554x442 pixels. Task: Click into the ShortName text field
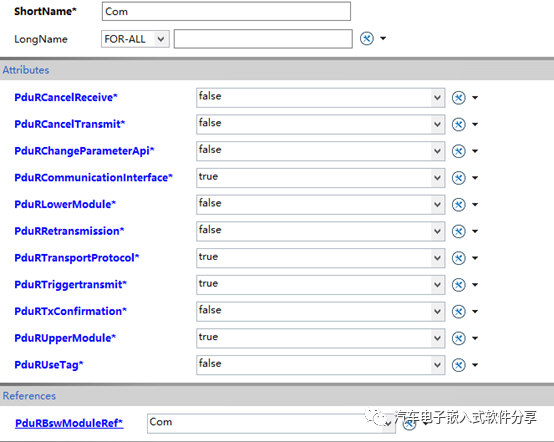(x=226, y=11)
